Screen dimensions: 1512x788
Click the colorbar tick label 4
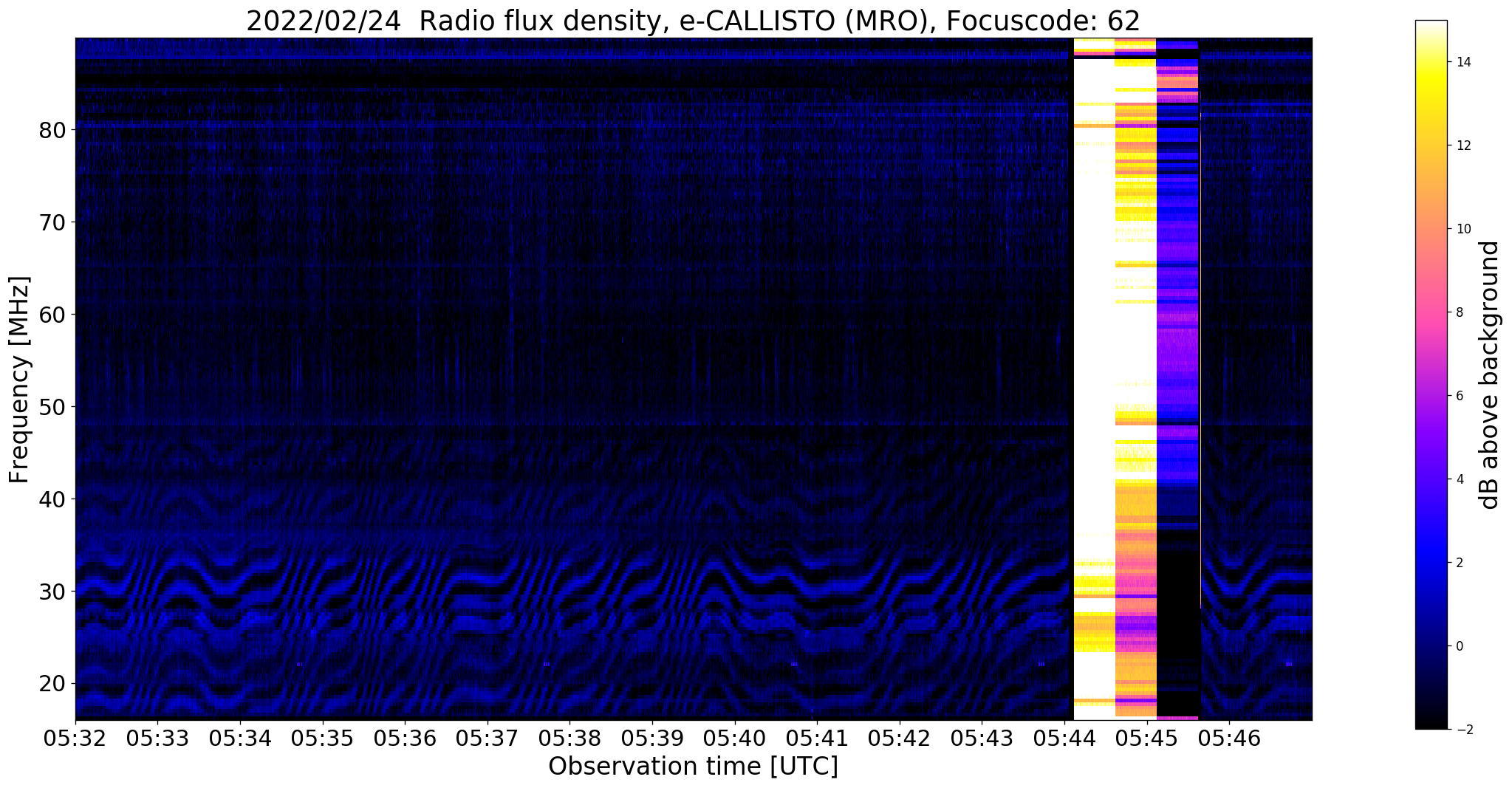coord(1458,479)
